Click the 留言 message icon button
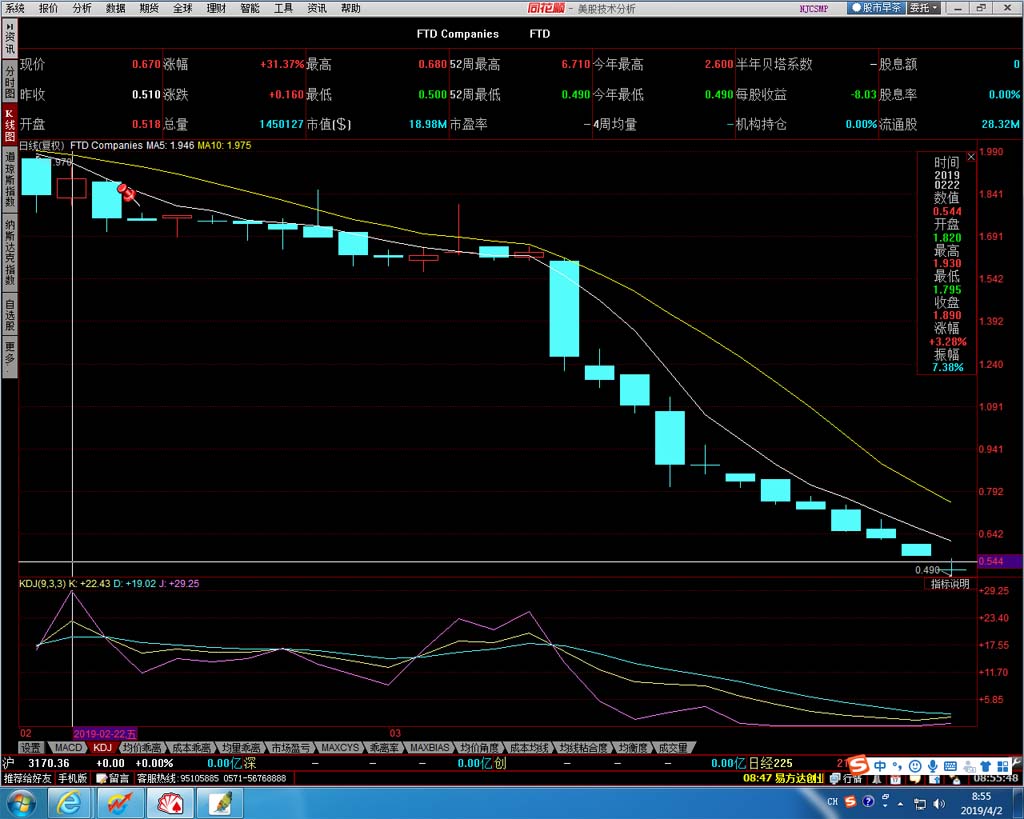This screenshot has height=819, width=1024. click(x=112, y=779)
